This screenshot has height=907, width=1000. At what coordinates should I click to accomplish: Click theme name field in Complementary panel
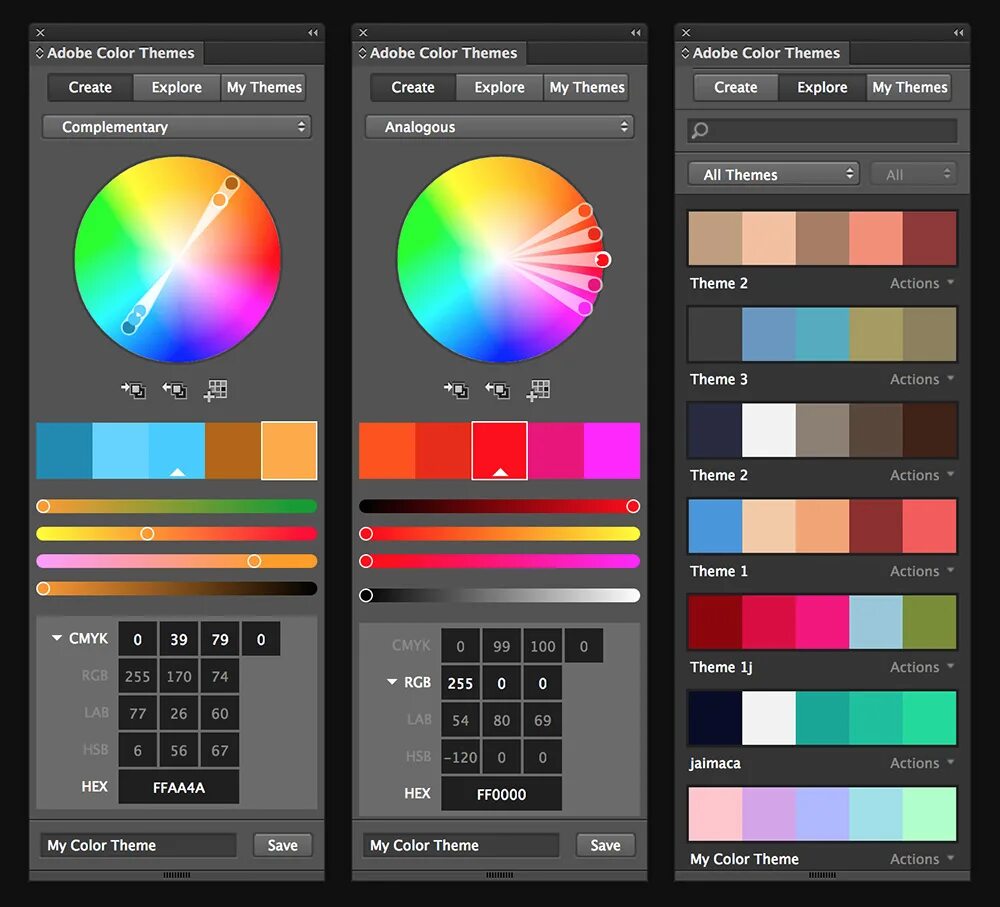click(x=138, y=845)
